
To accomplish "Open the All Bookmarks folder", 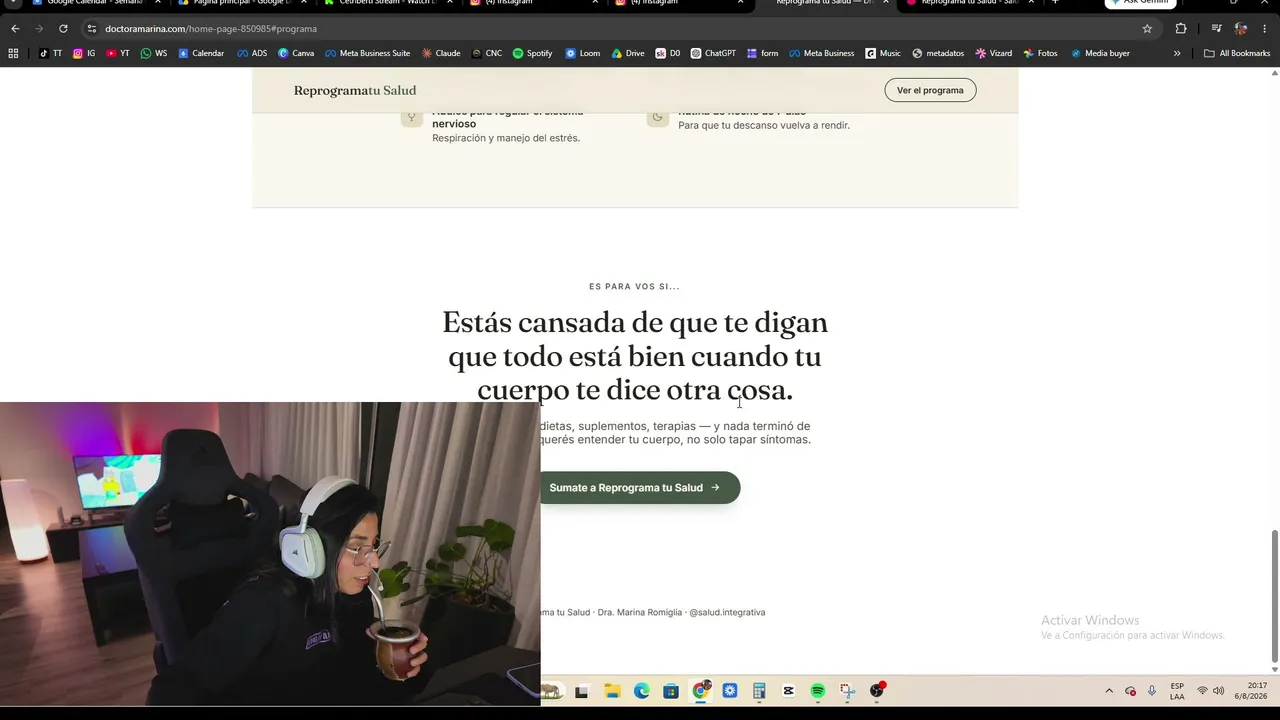I will point(1237,53).
